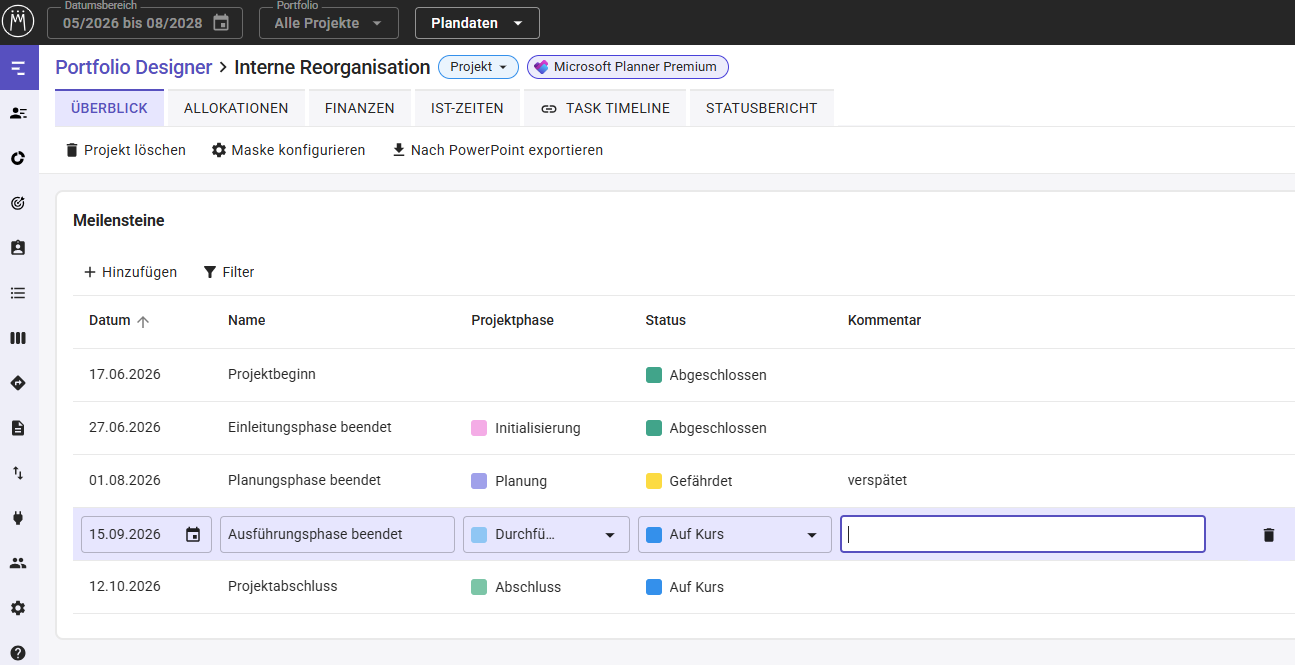
Task: Click the up-down arrows sidebar icon
Action: [18, 473]
